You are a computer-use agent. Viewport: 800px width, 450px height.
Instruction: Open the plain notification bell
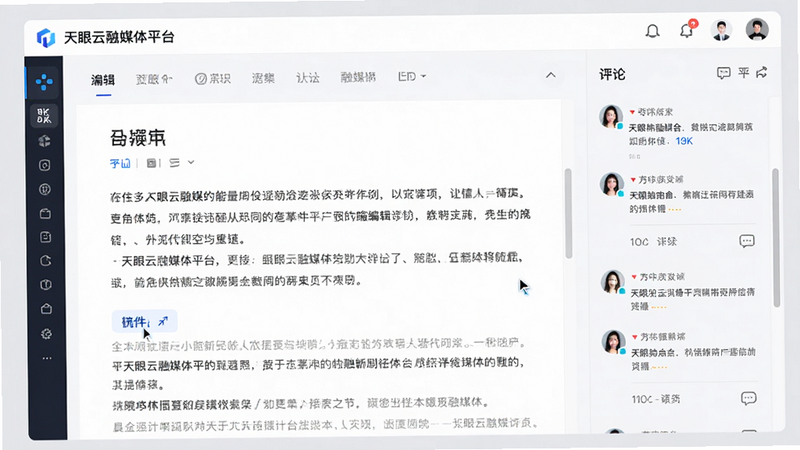pyautogui.click(x=653, y=31)
